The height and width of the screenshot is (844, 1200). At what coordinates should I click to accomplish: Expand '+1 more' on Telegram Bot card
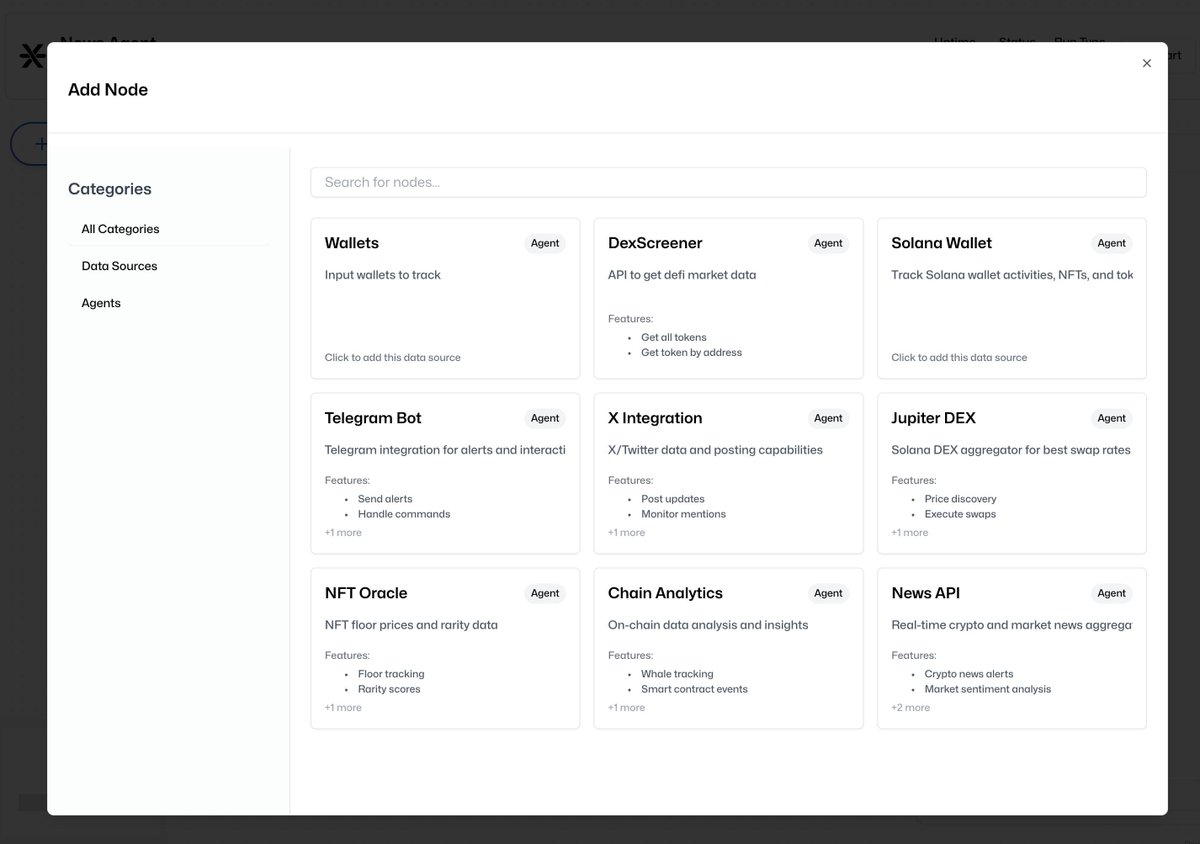[x=343, y=533]
